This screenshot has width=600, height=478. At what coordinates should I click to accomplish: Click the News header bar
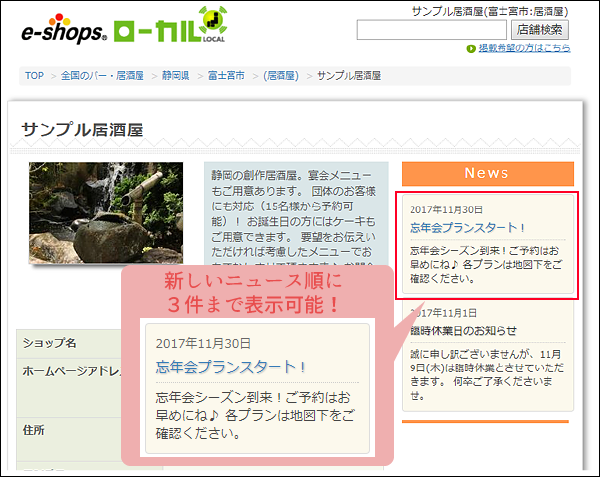(488, 173)
